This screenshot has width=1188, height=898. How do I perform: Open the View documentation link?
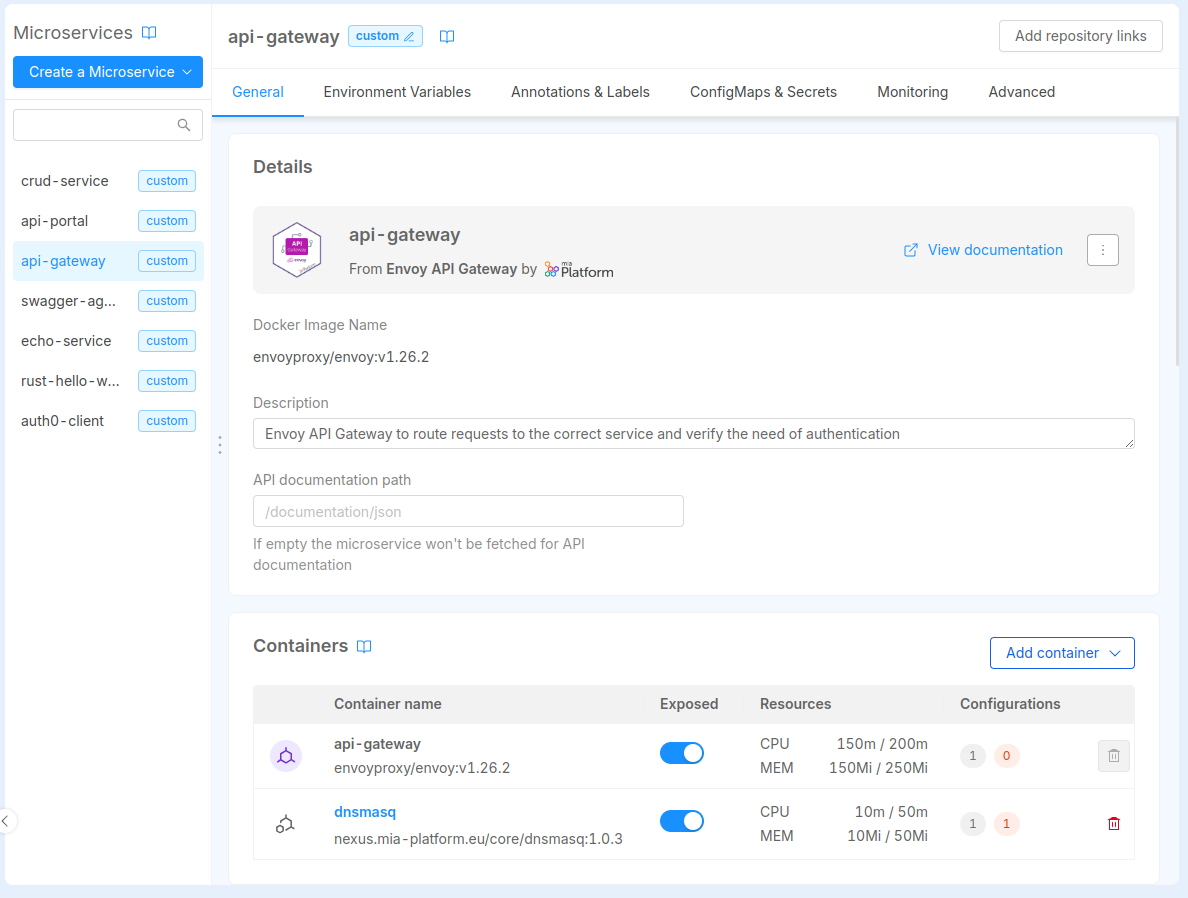point(983,250)
